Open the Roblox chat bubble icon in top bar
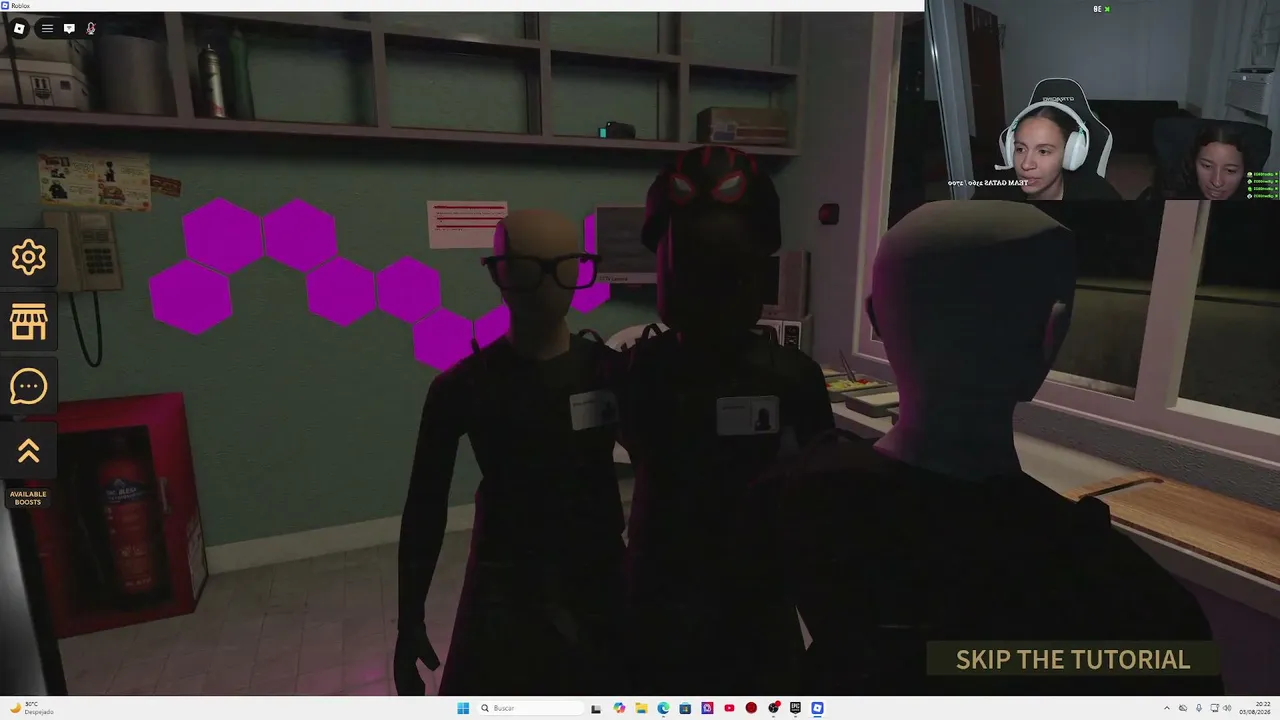The height and width of the screenshot is (720, 1280). tap(69, 28)
